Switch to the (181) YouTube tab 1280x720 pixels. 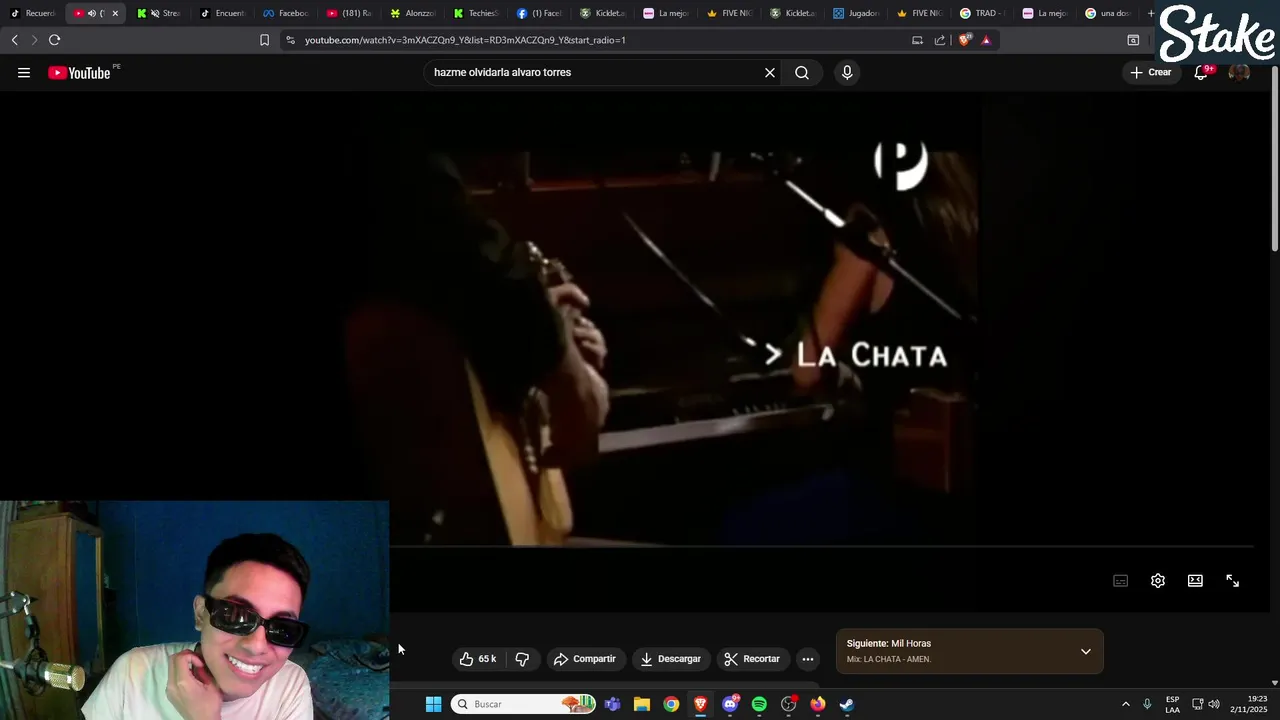(348, 13)
